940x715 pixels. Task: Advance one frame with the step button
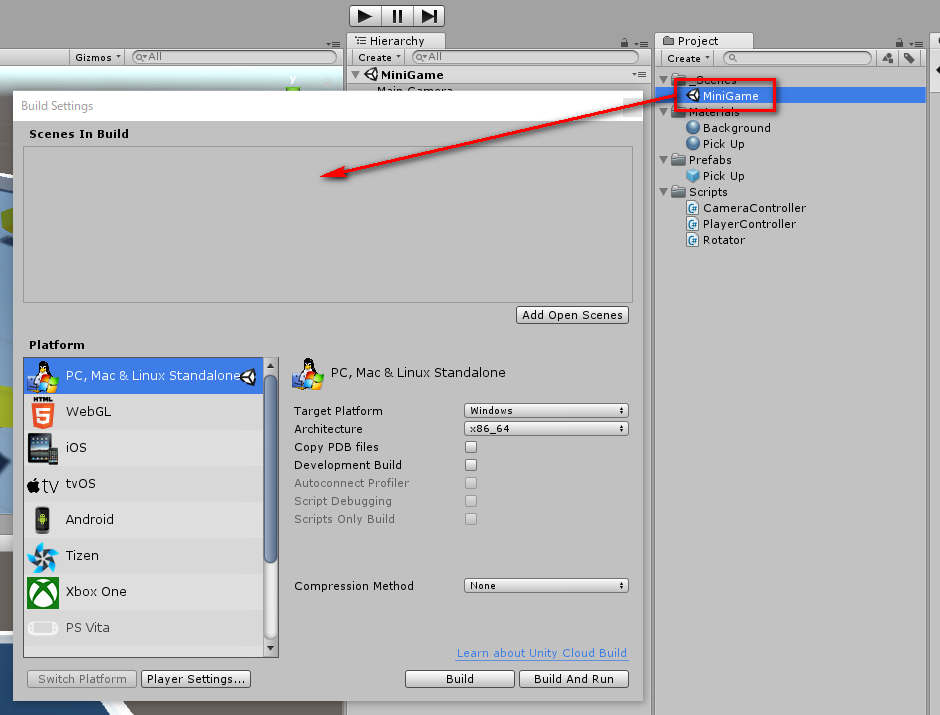click(x=429, y=16)
